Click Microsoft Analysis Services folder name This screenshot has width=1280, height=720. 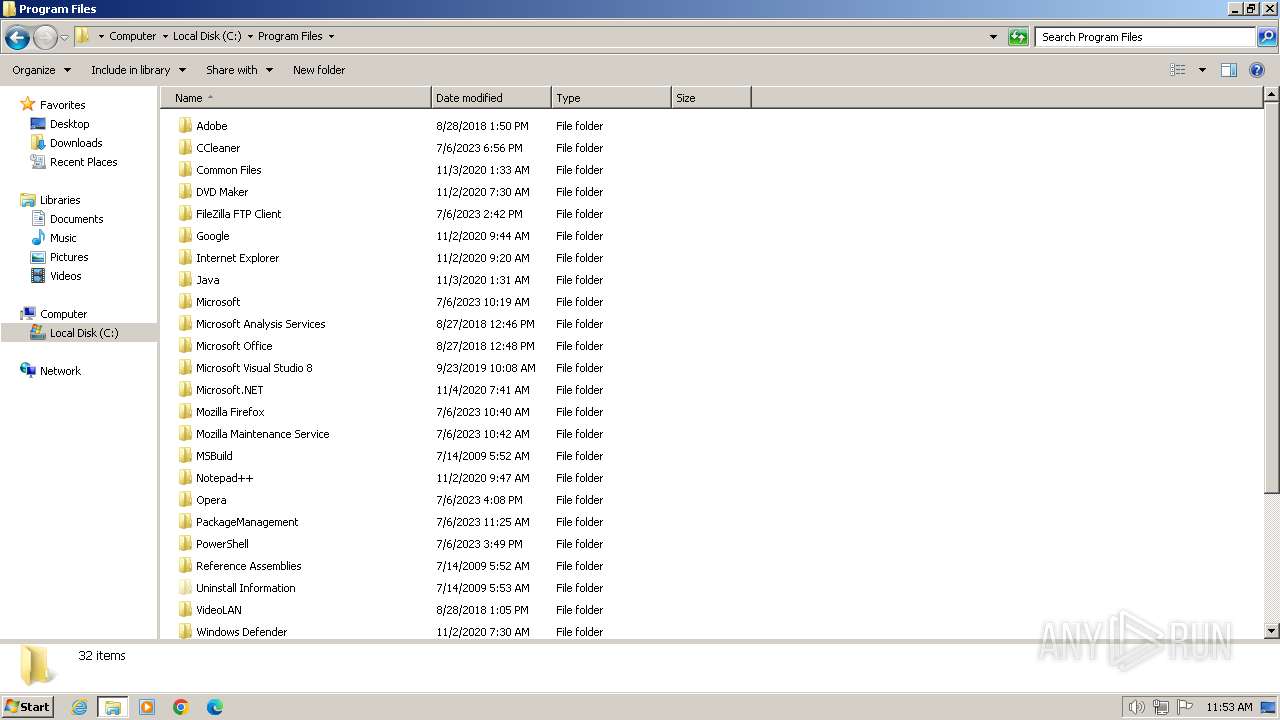point(261,324)
